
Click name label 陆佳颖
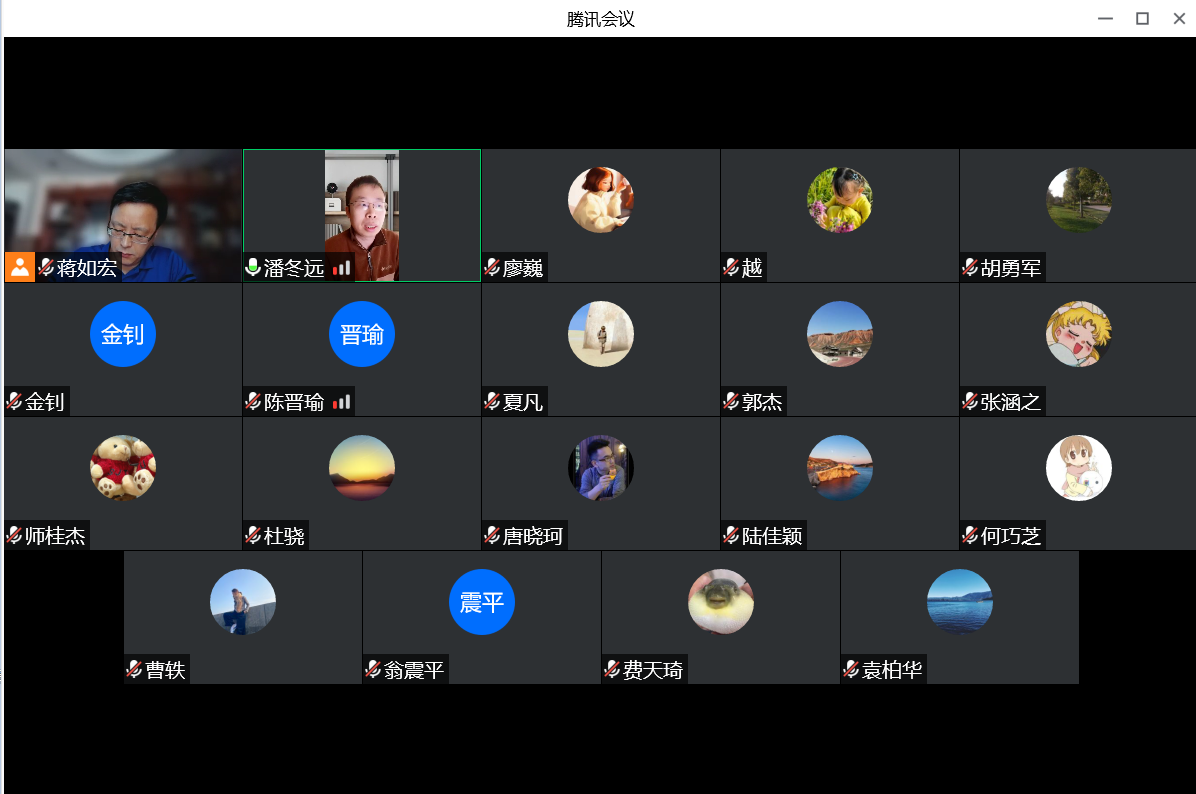point(772,536)
